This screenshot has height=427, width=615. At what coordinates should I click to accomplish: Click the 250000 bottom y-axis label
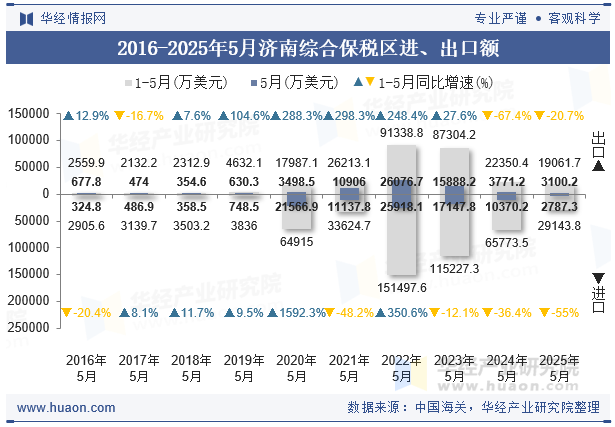[29, 327]
